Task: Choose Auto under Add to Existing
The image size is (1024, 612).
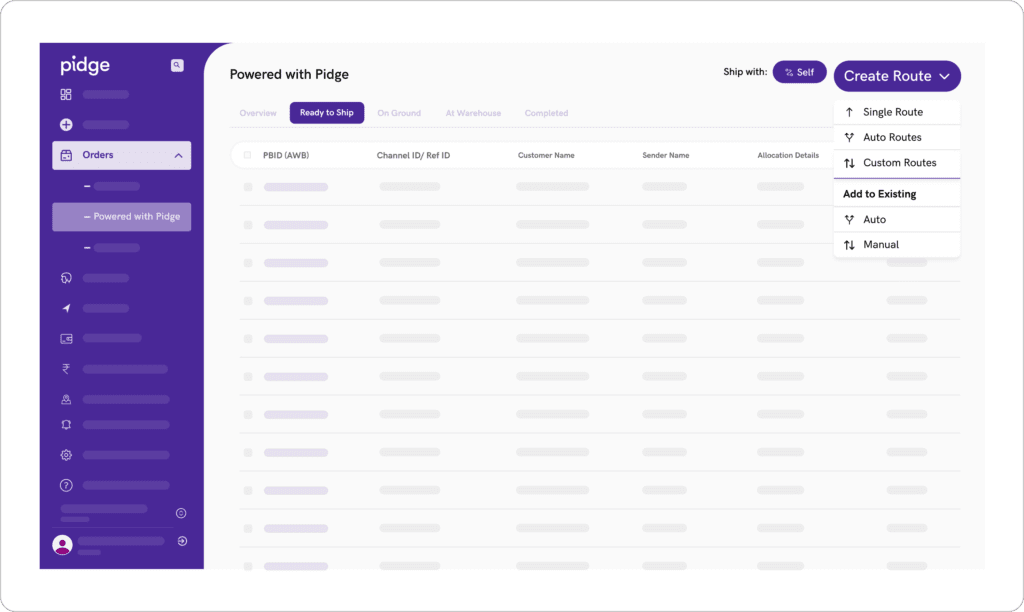Action: [897, 220]
